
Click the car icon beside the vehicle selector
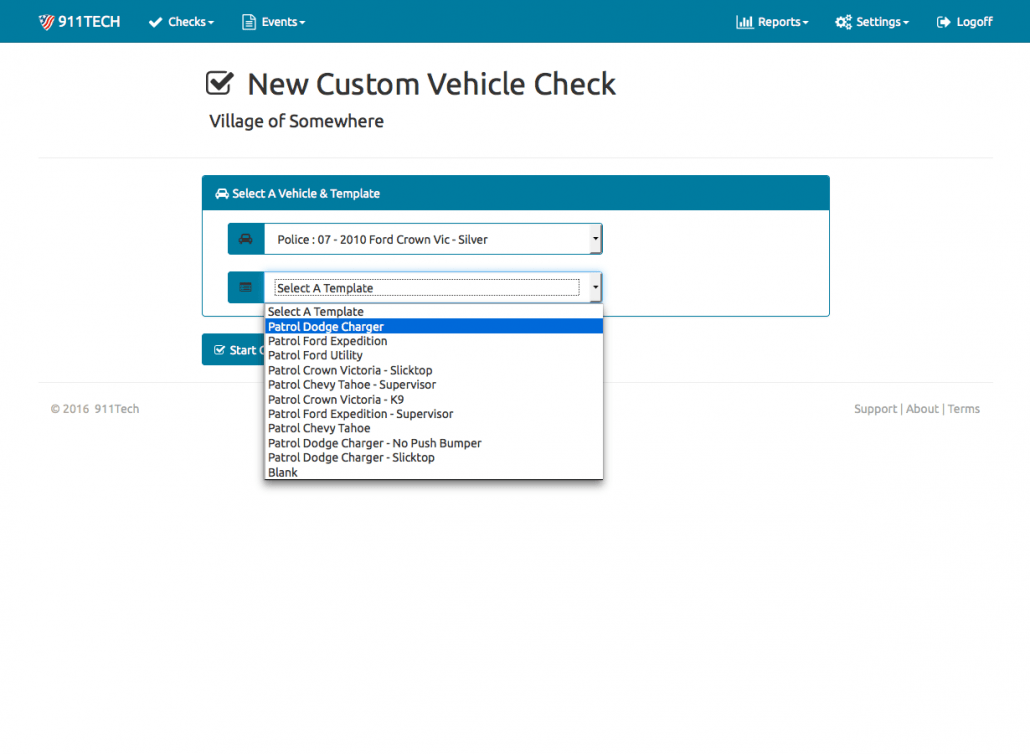[245, 239]
